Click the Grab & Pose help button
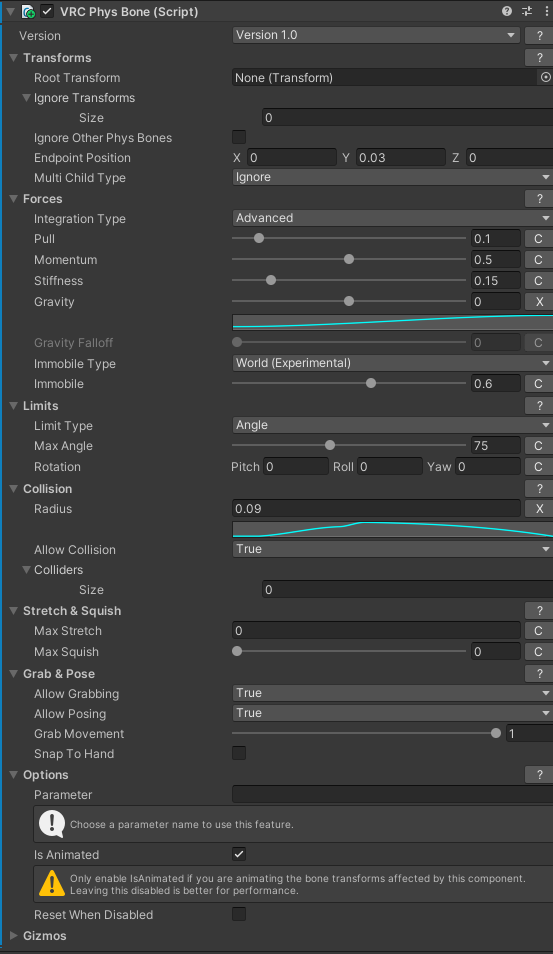The width and height of the screenshot is (553, 954). coord(539,674)
